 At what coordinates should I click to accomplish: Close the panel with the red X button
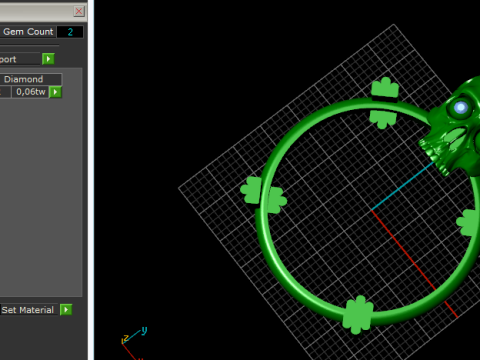coord(79,11)
